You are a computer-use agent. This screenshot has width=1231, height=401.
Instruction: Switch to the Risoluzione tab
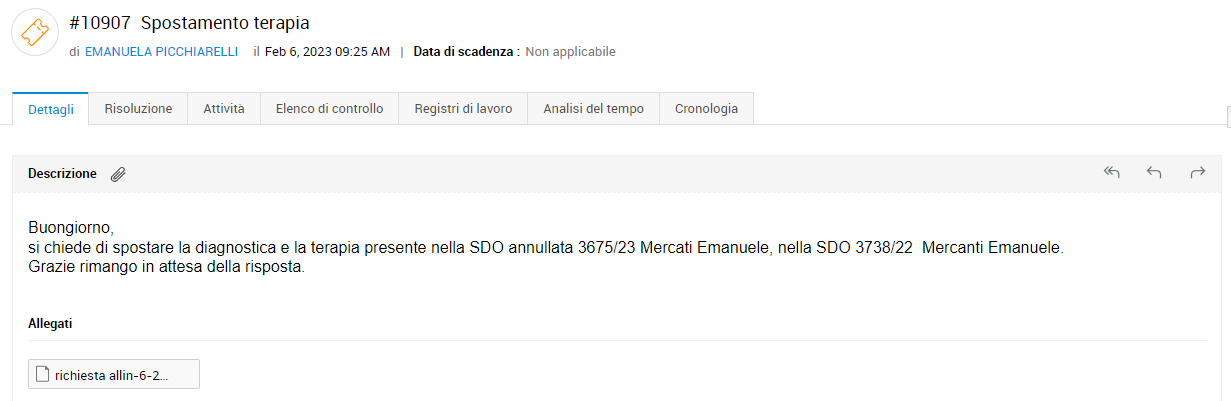coord(138,109)
